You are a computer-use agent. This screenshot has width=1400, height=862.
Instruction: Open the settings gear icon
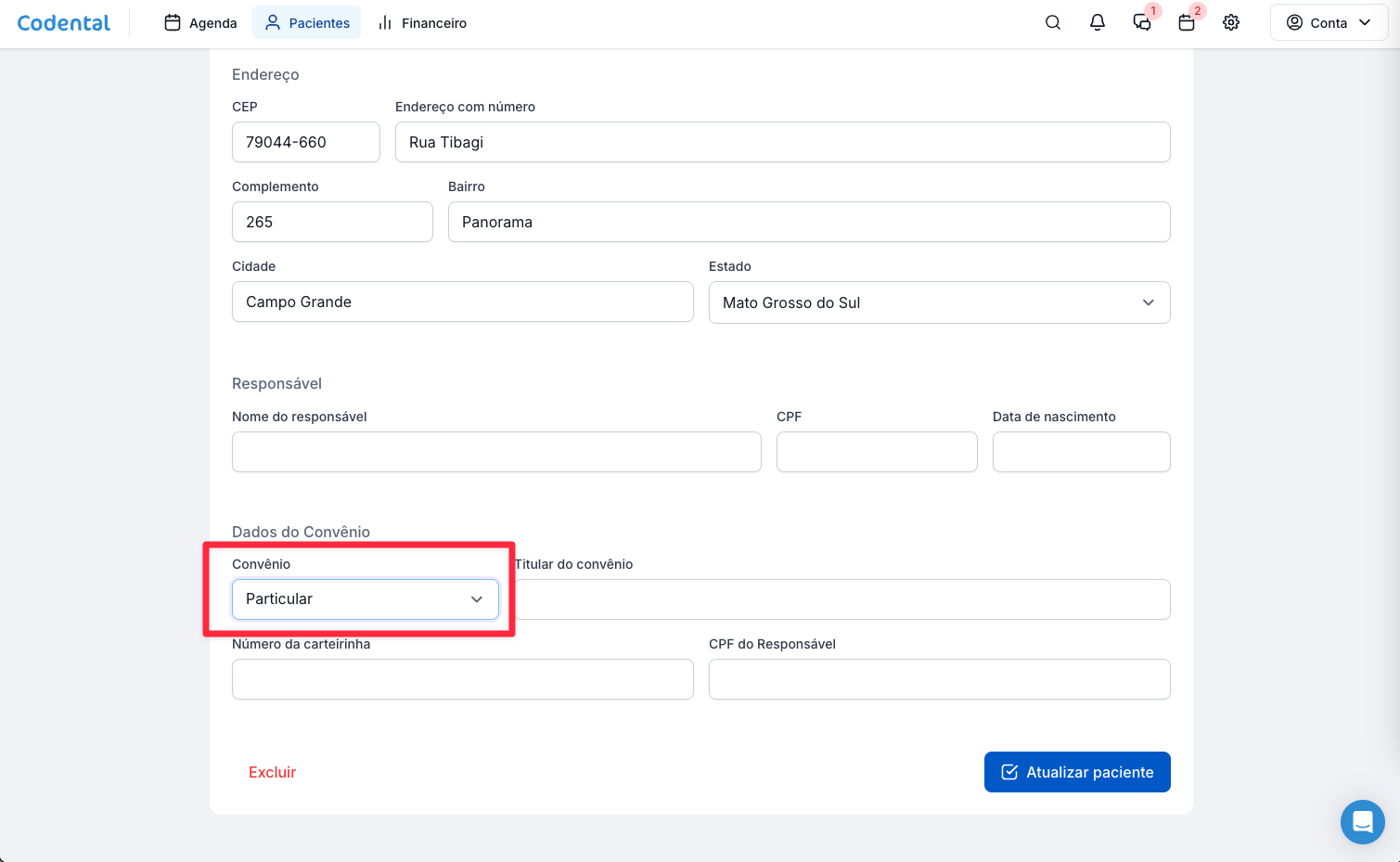point(1231,23)
